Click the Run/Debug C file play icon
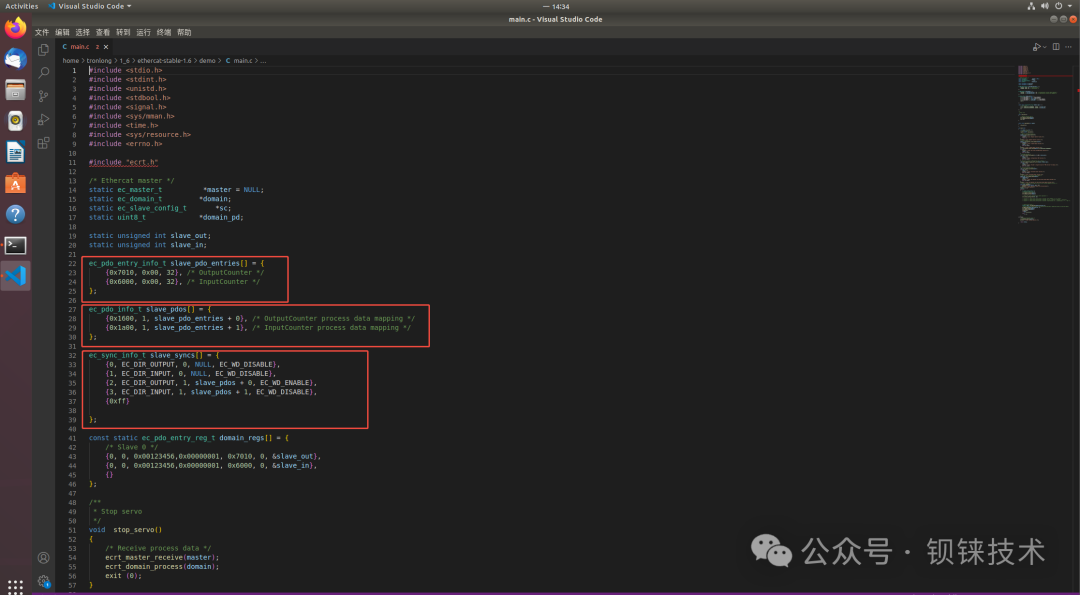 pos(1036,47)
